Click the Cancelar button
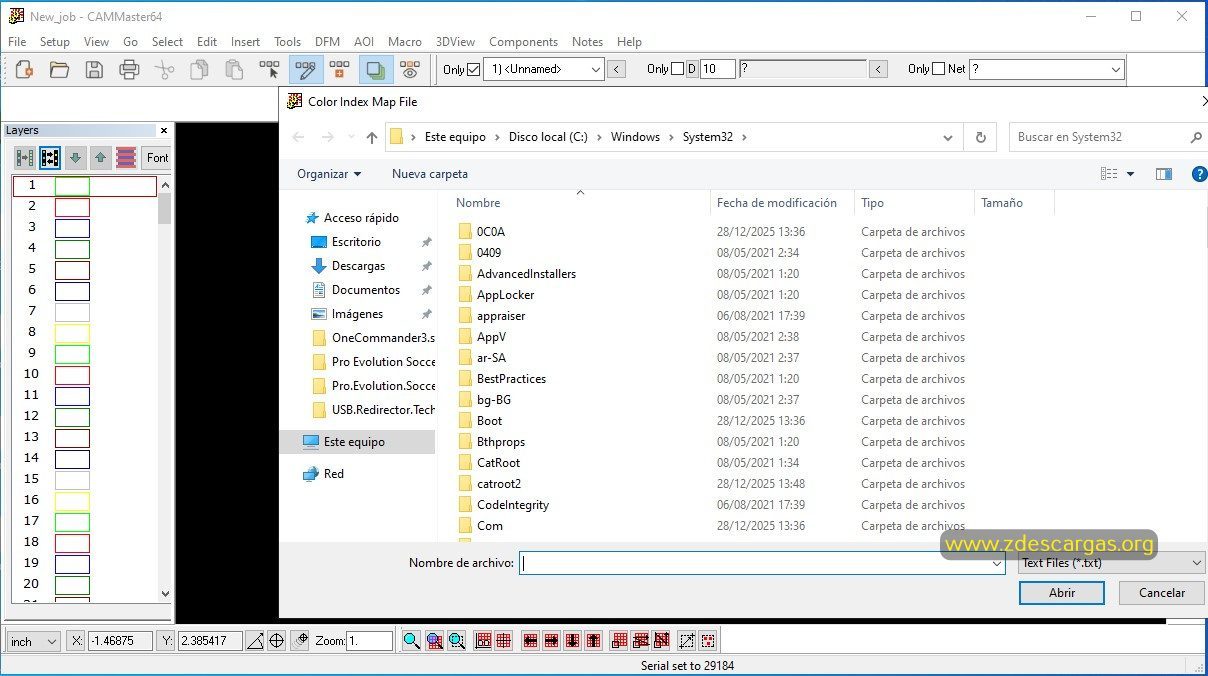The image size is (1208, 676). tap(1162, 593)
